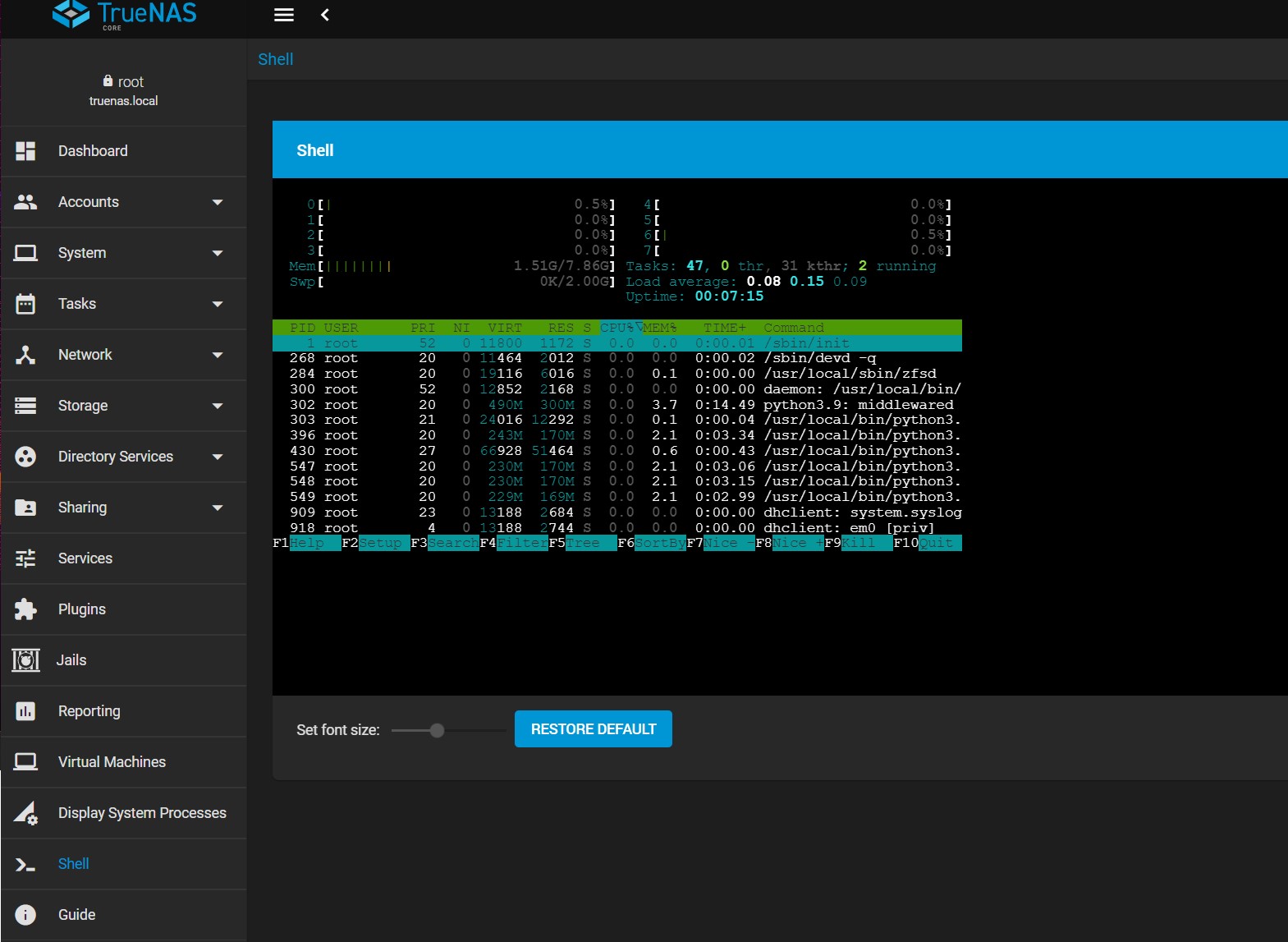Click the Jails cage icon

25,660
